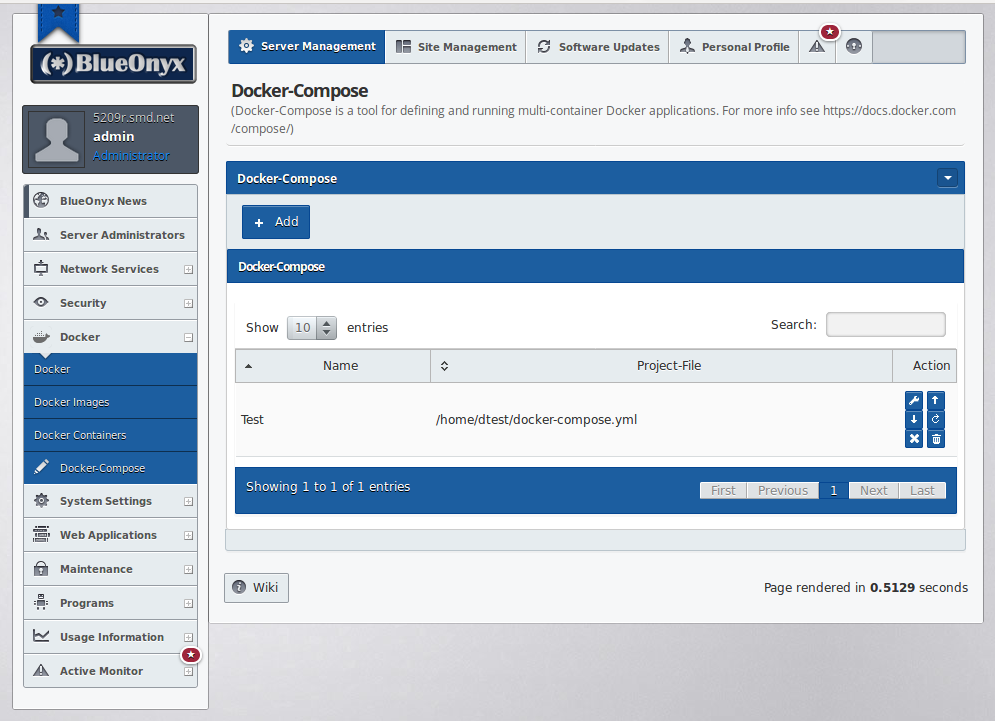Expand the Web Applications menu
The height and width of the screenshot is (721, 995).
[110, 535]
